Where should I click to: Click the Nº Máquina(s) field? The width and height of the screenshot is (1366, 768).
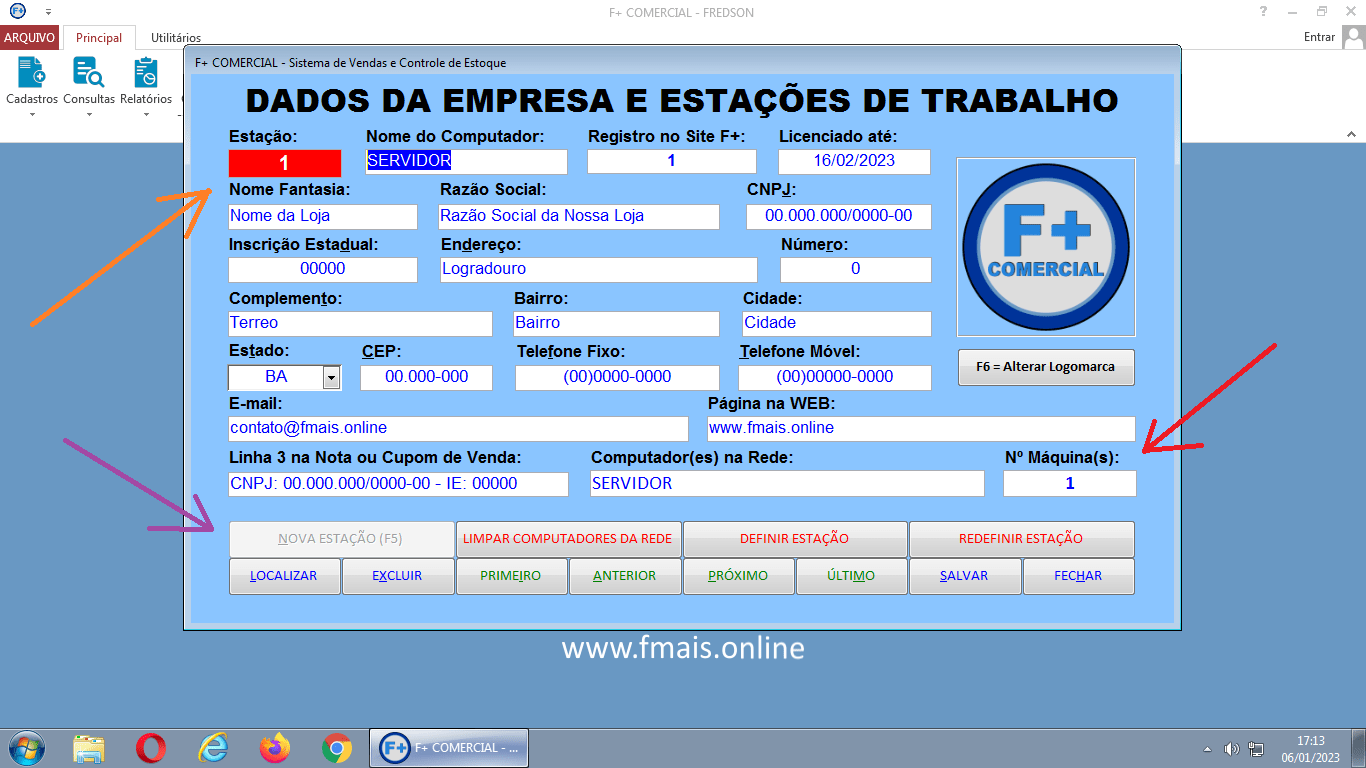[1070, 484]
